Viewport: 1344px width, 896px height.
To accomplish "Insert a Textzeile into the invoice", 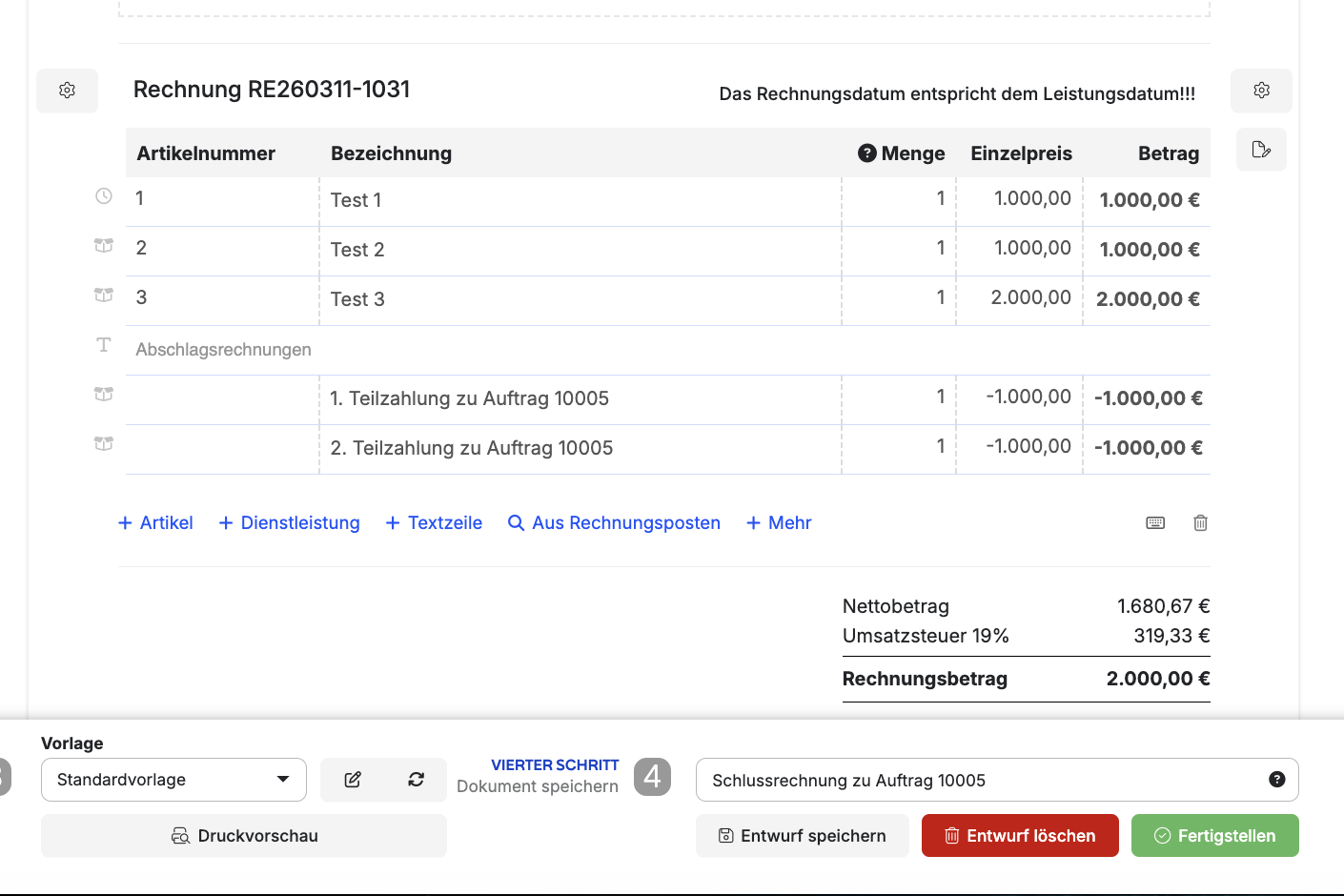I will [434, 523].
